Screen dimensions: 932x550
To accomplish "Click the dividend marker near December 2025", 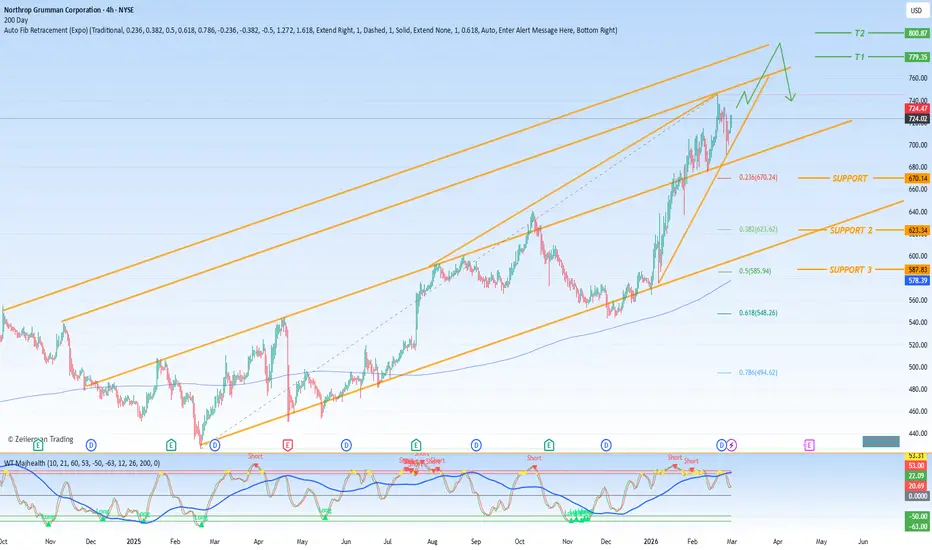I will (606, 445).
